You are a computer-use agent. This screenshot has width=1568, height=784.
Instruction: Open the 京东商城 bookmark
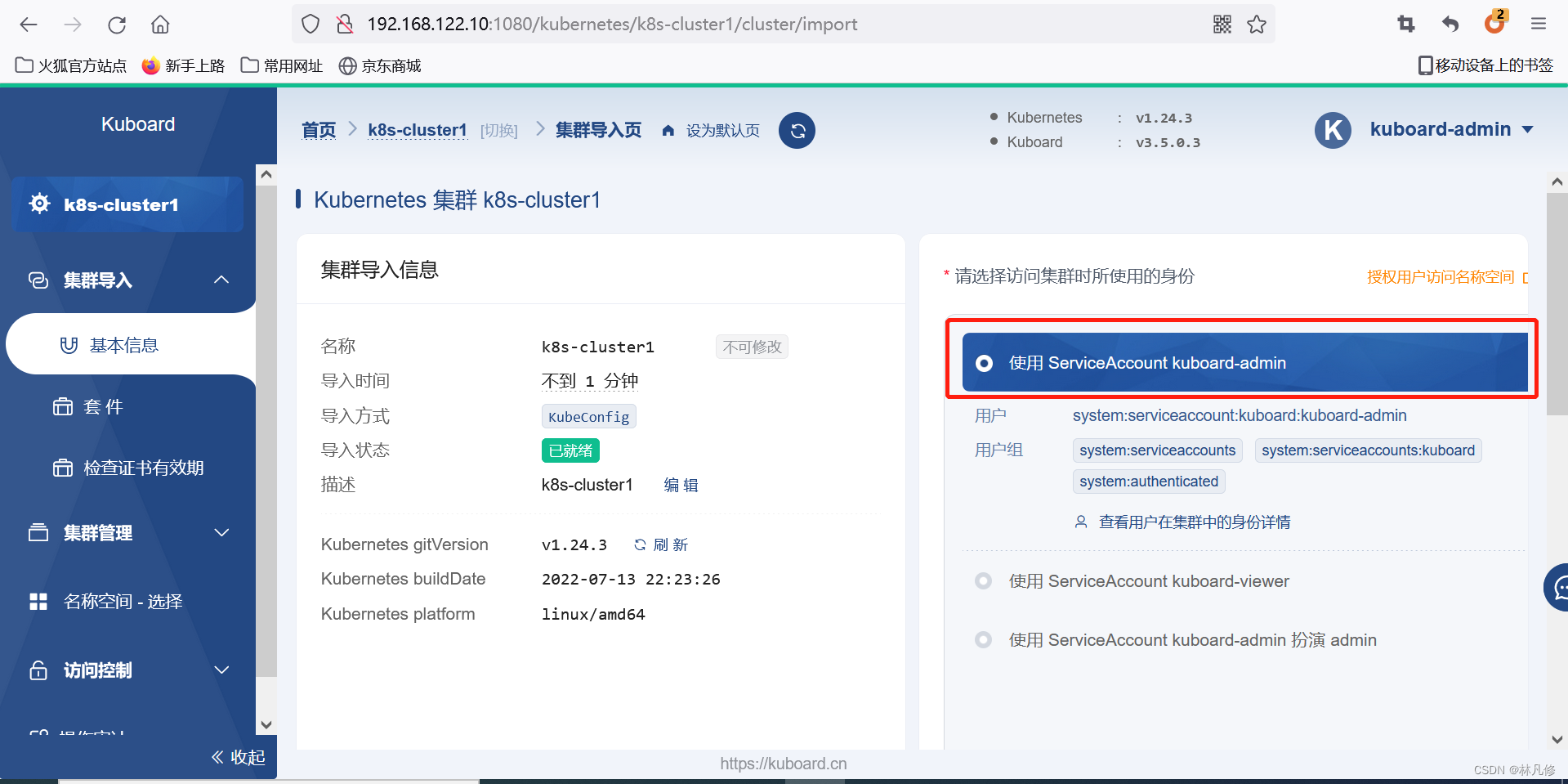[x=380, y=65]
